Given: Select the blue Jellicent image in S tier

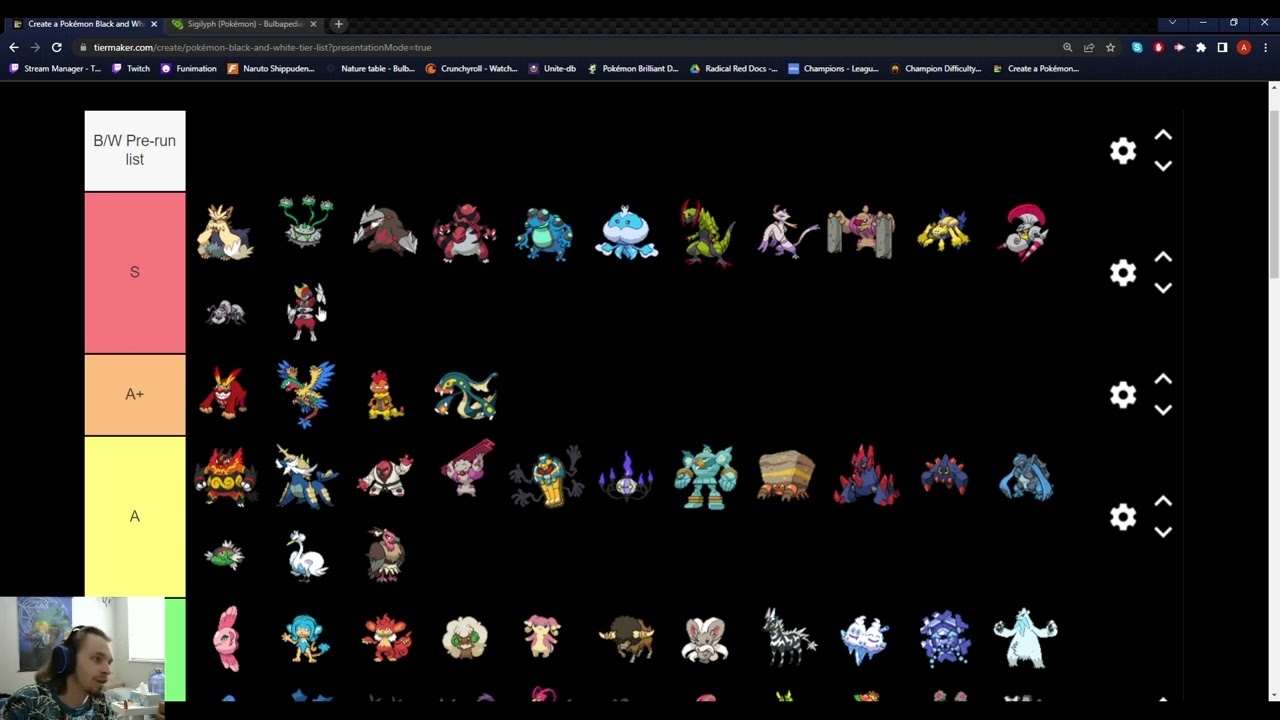Looking at the screenshot, I should (x=626, y=232).
